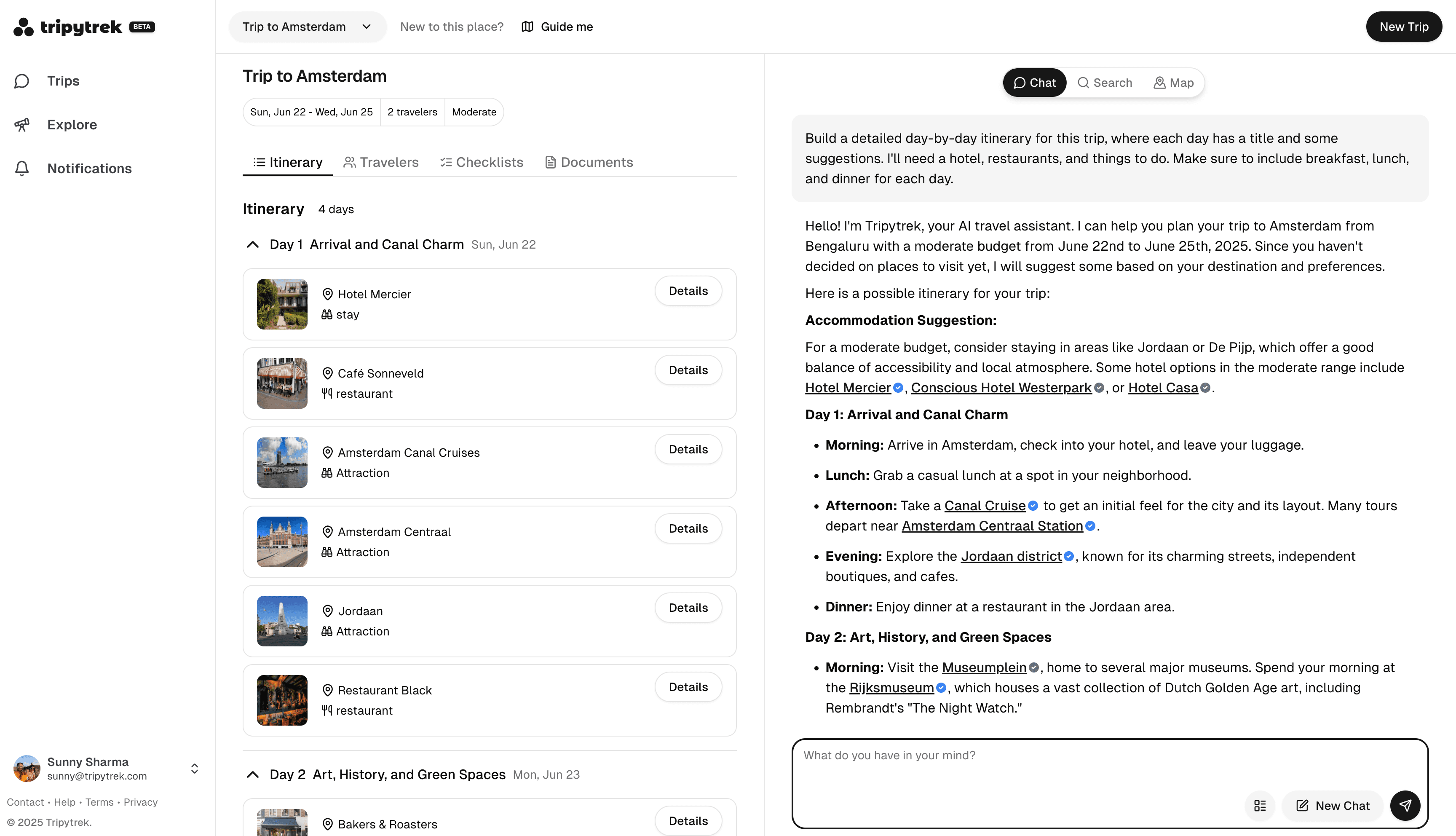1456x836 pixels.
Task: Click the New Trip button
Action: (x=1403, y=27)
